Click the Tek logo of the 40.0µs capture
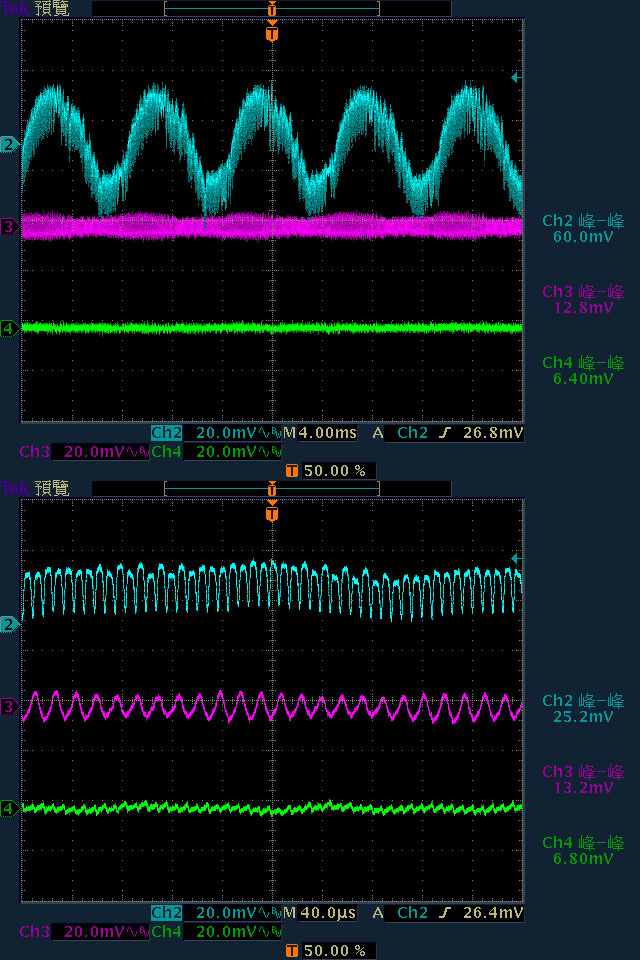The height and width of the screenshot is (960, 640). 15,488
